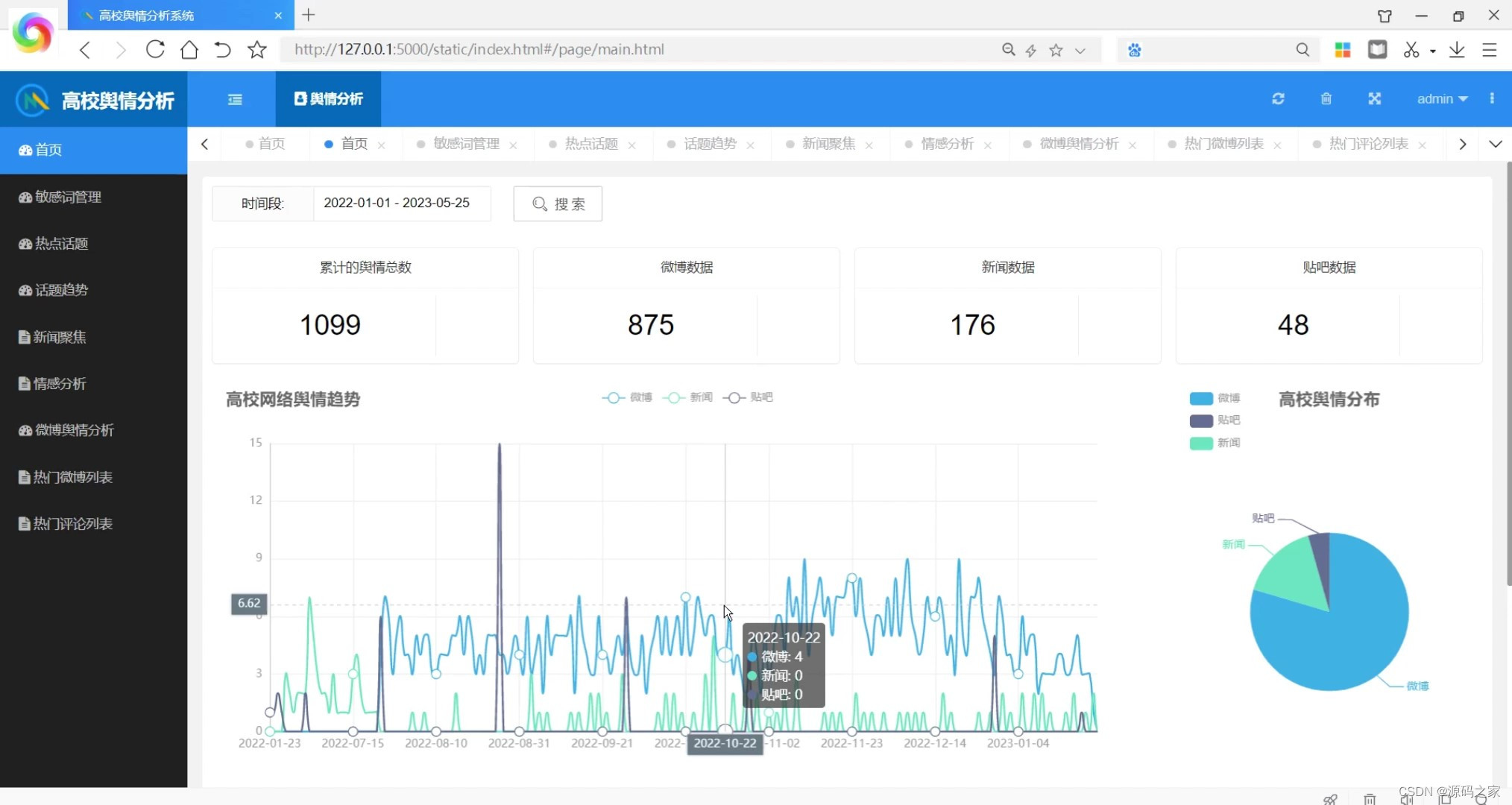Expand the tab list dropdown chevron
Viewport: 1512px width, 805px height.
pyautogui.click(x=1495, y=144)
